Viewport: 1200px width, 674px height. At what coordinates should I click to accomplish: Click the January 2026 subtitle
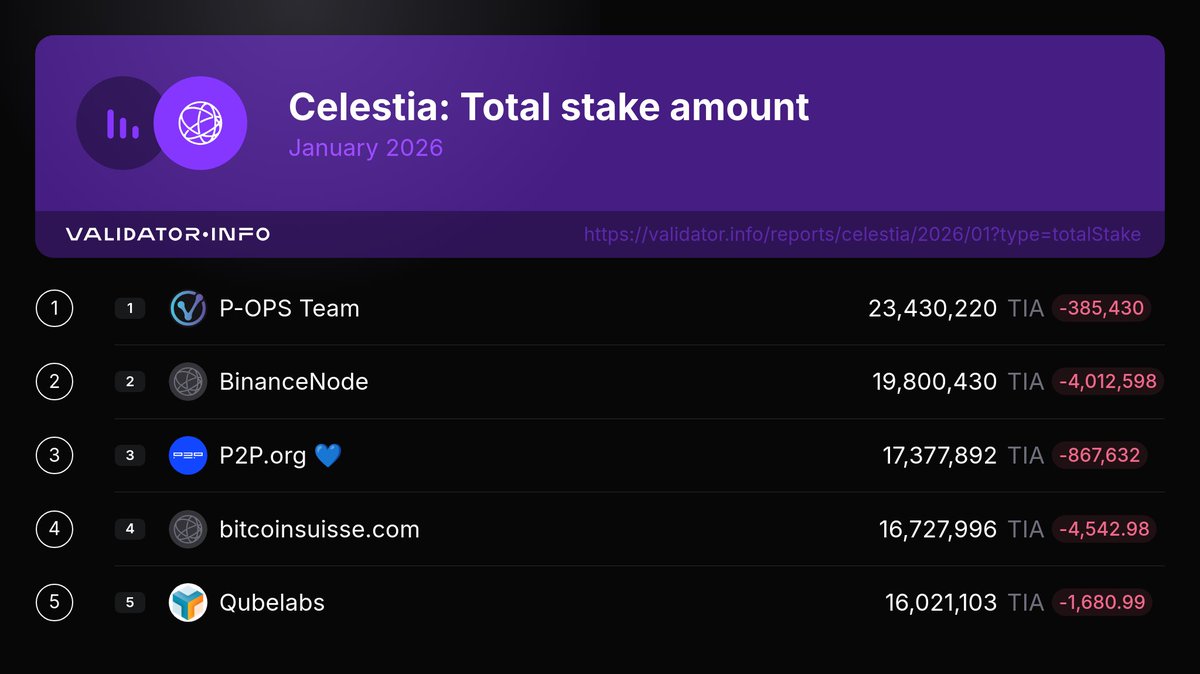point(366,148)
